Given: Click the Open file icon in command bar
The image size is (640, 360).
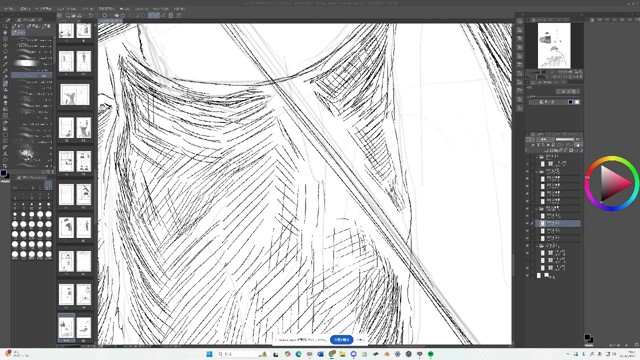Looking at the screenshot, I should pyautogui.click(x=73, y=16).
